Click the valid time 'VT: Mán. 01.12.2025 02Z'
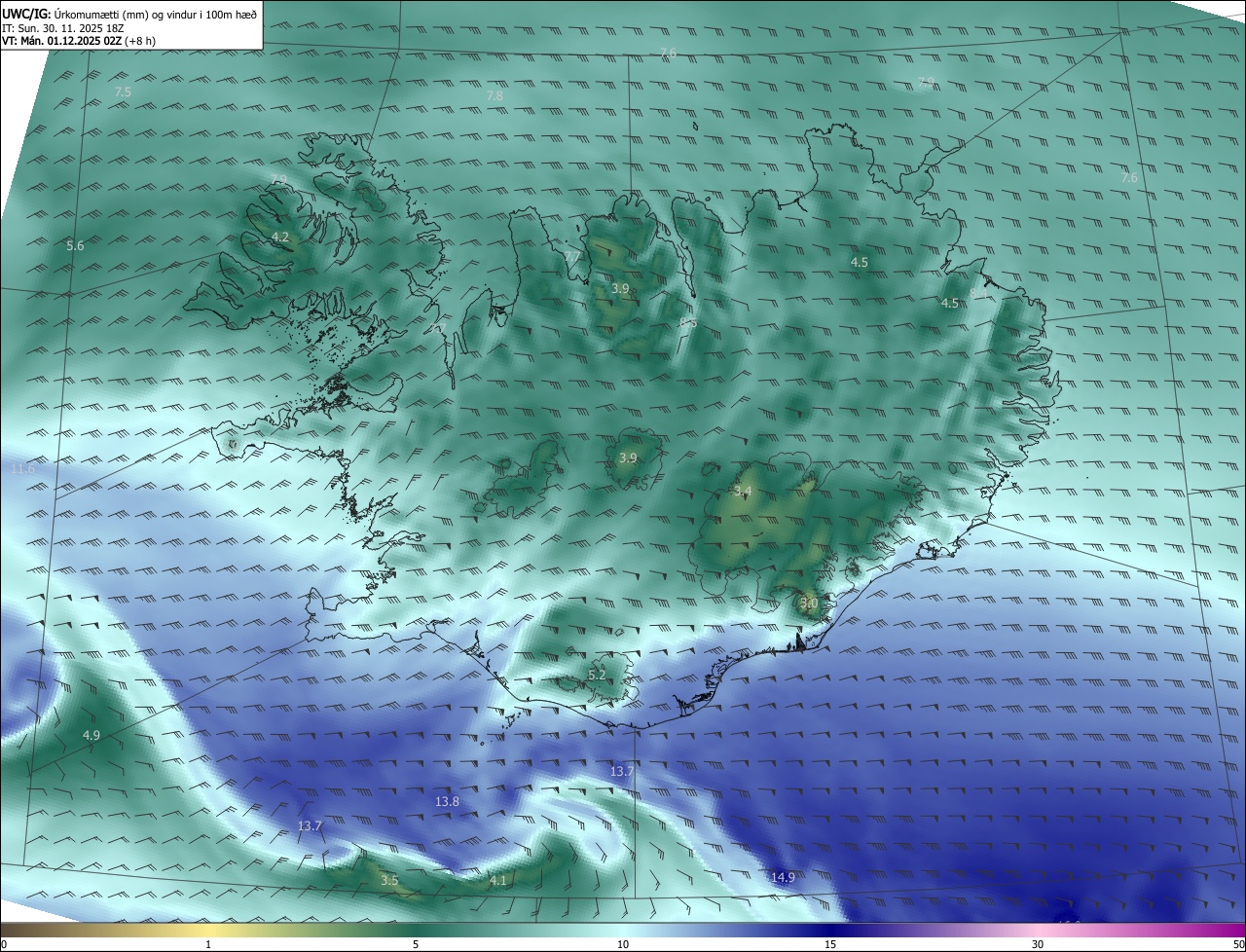Viewport: 1246px width, 952px height. point(61,41)
